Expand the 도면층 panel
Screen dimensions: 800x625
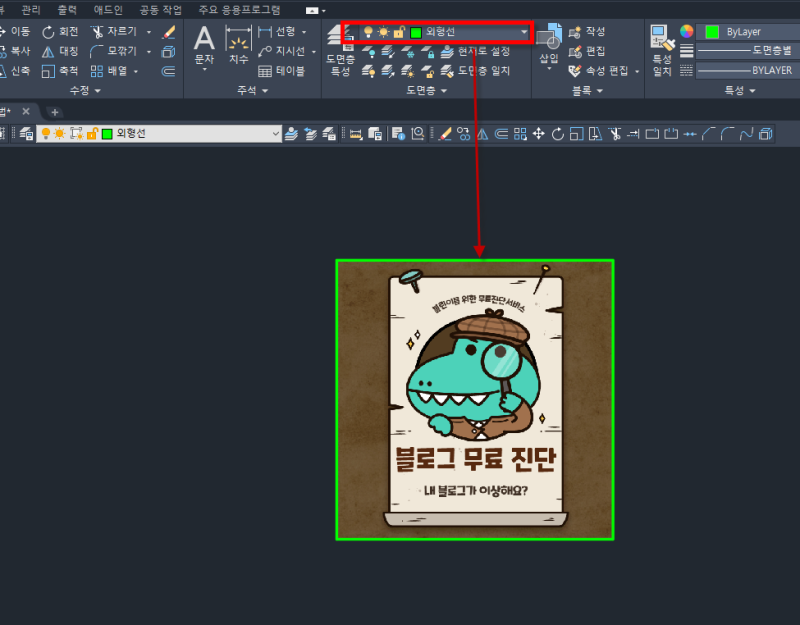pos(427,90)
